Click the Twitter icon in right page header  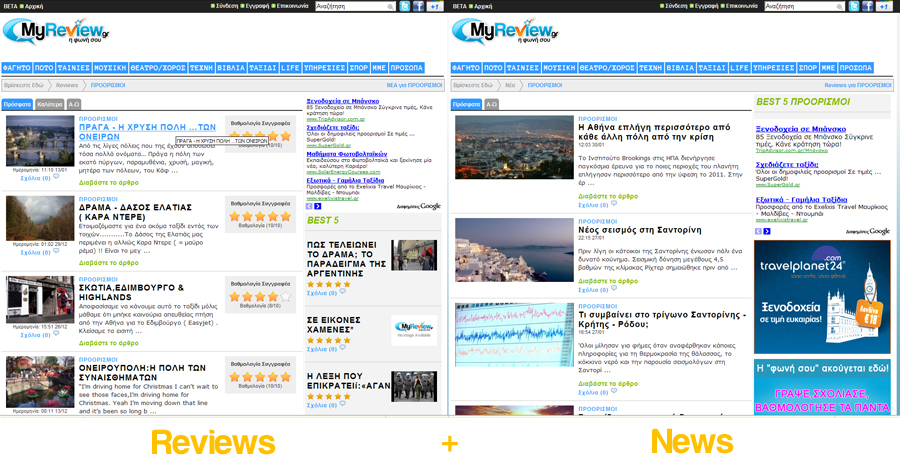(854, 6)
